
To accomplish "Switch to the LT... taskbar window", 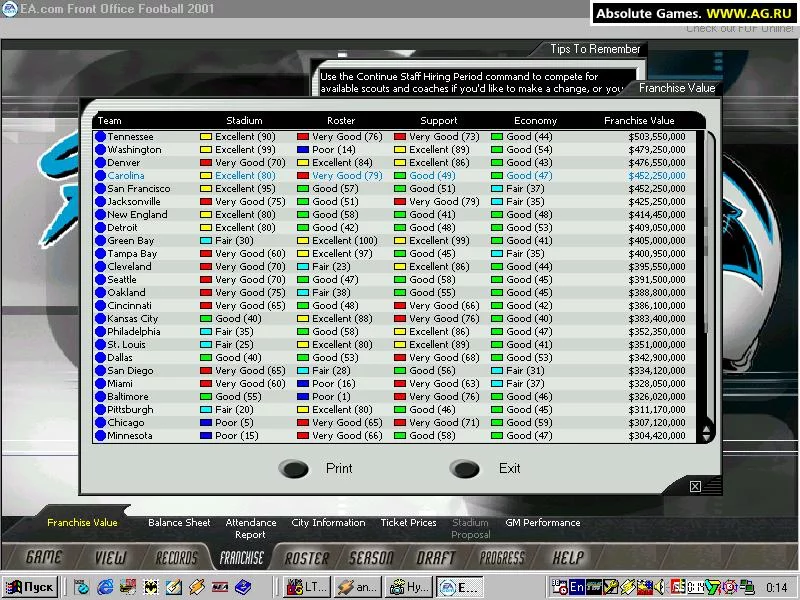I will click(307, 587).
